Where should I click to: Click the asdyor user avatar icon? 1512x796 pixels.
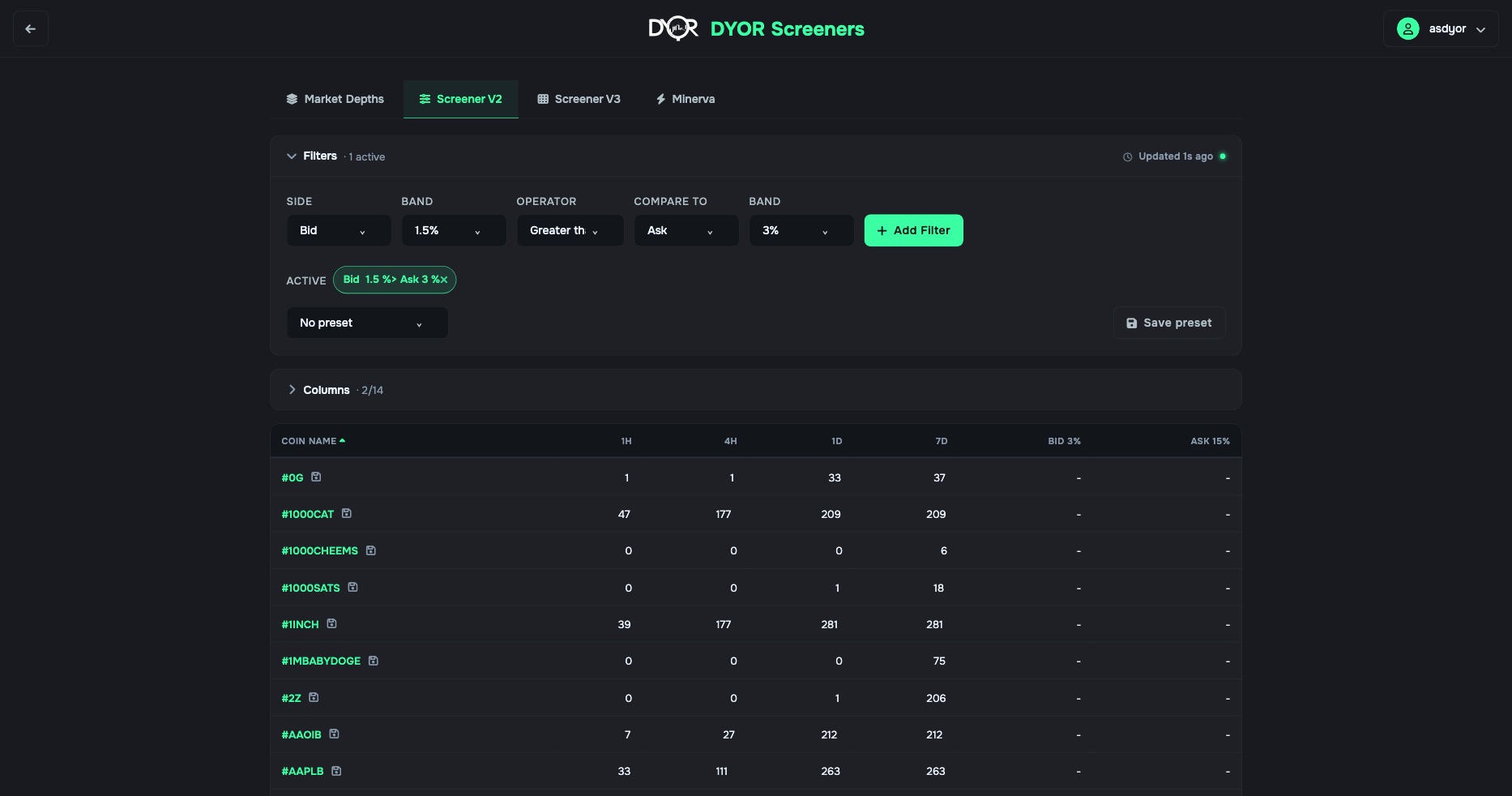(1408, 29)
